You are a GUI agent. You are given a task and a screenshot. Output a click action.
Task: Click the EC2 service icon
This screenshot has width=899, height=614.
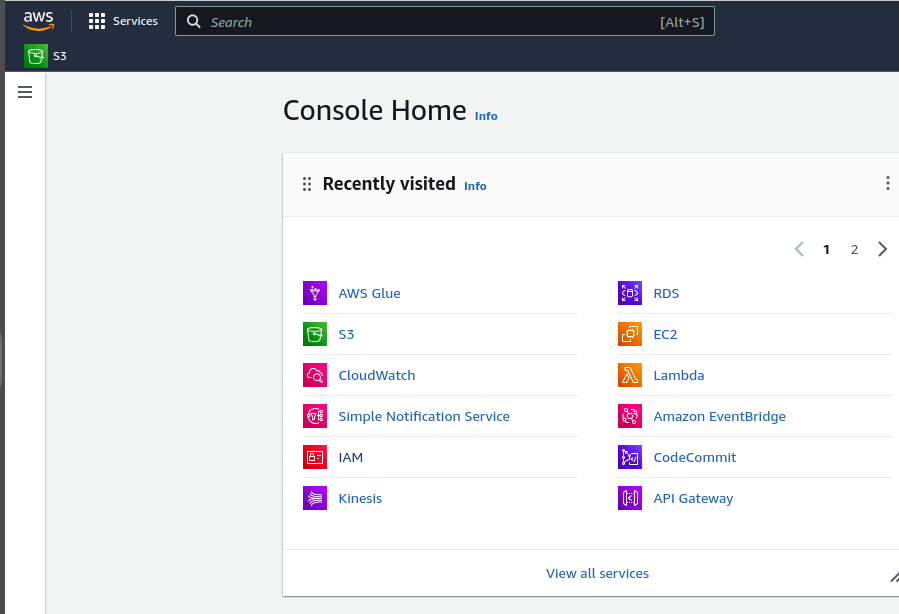[629, 334]
